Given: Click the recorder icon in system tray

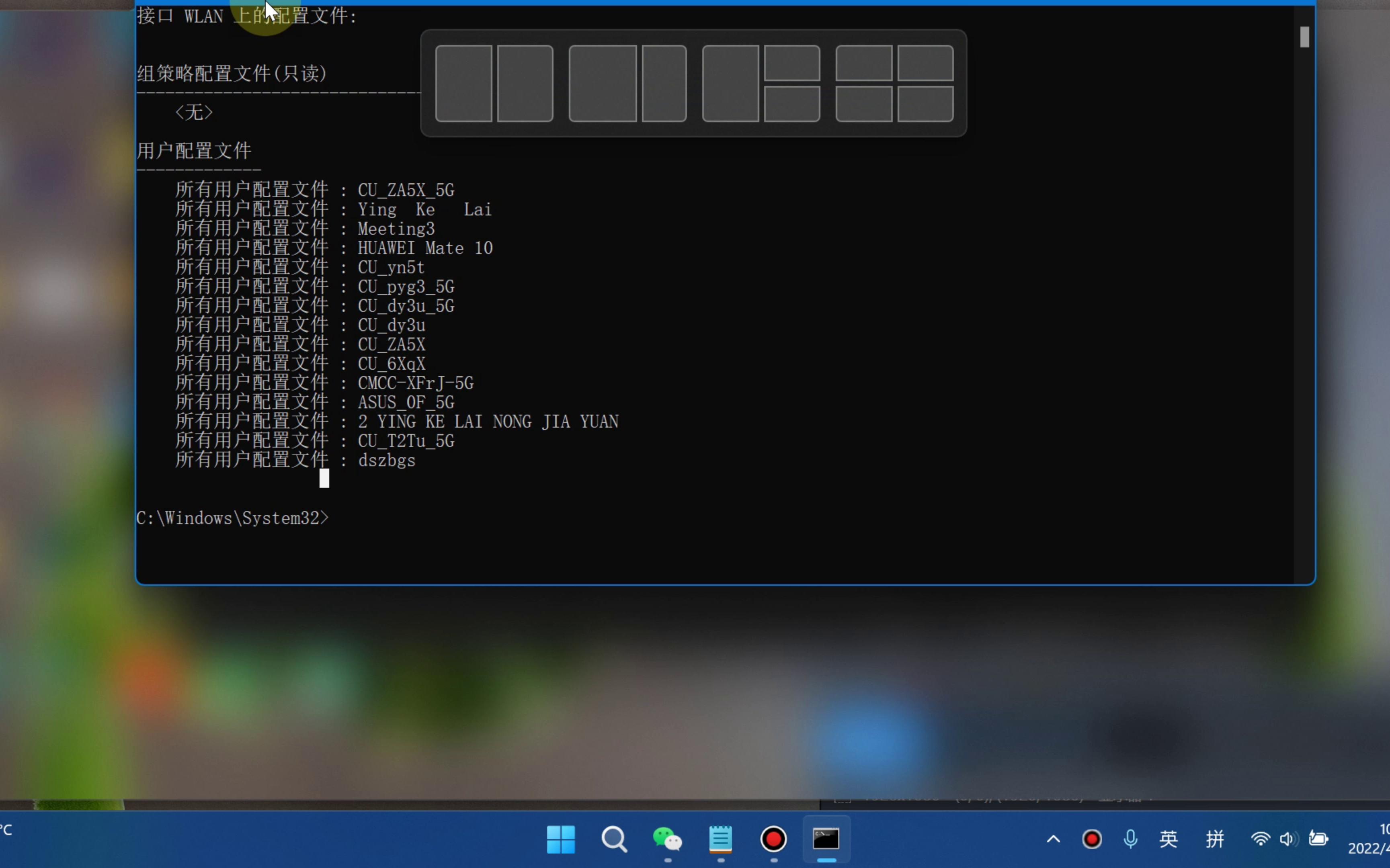Looking at the screenshot, I should point(1091,839).
